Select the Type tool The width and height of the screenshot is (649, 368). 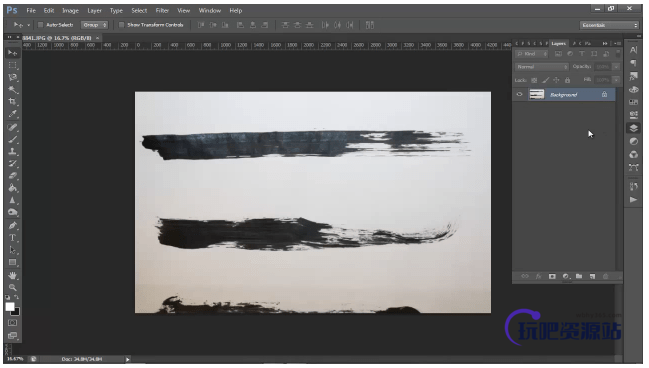(x=12, y=238)
